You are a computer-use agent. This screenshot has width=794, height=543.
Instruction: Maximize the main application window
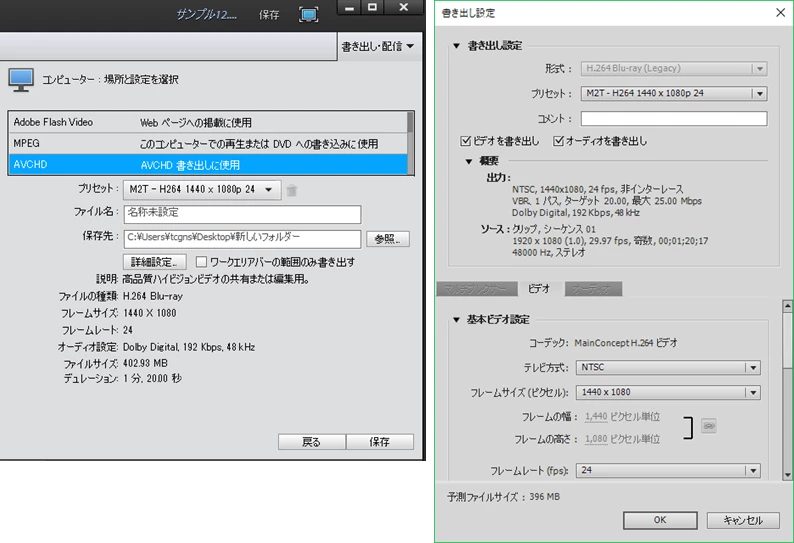click(x=372, y=7)
